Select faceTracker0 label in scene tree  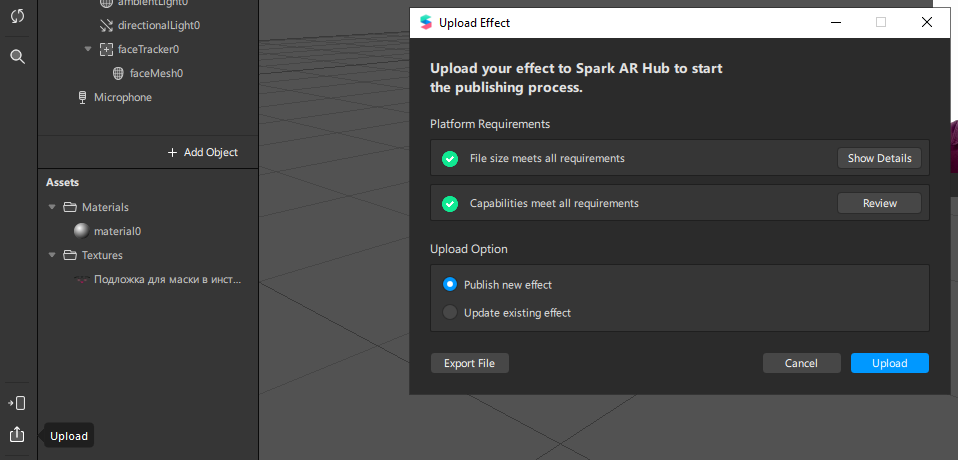click(148, 49)
